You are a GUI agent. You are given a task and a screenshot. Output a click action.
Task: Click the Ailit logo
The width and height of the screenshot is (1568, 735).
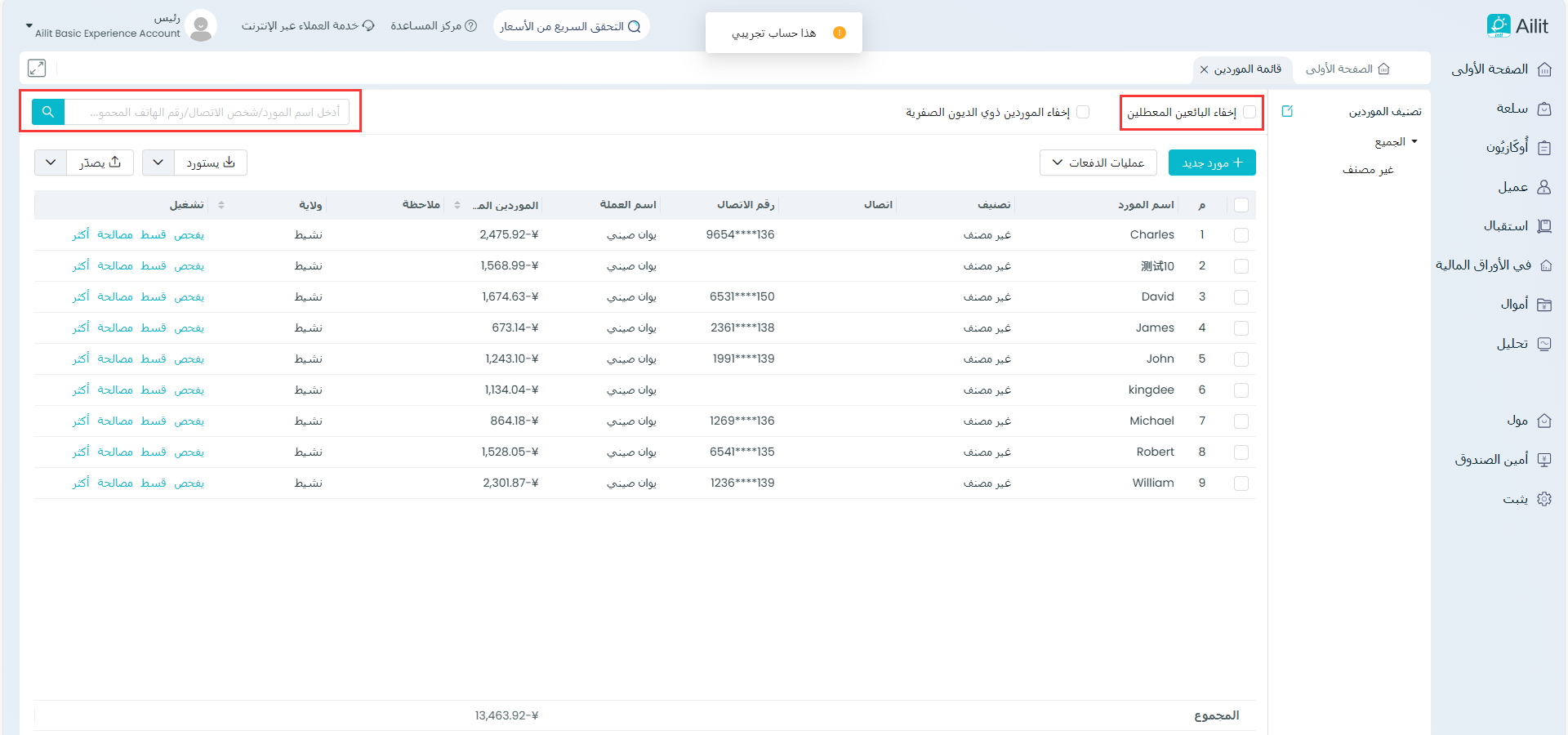pos(1517,26)
